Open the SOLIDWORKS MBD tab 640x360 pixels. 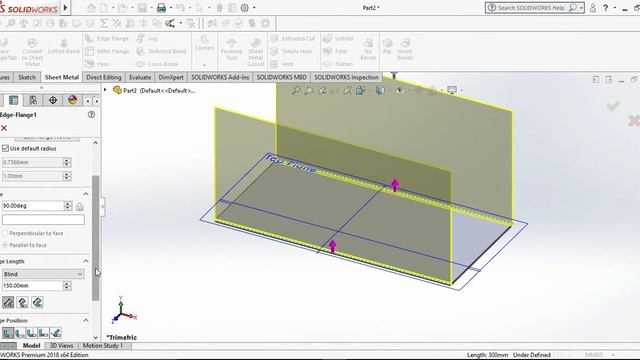(282, 77)
